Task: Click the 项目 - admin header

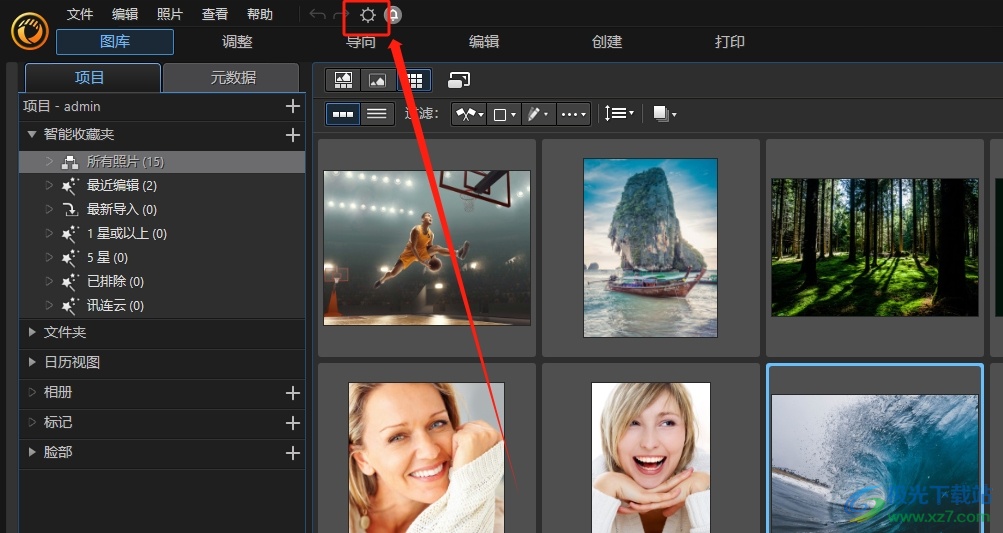Action: click(62, 106)
